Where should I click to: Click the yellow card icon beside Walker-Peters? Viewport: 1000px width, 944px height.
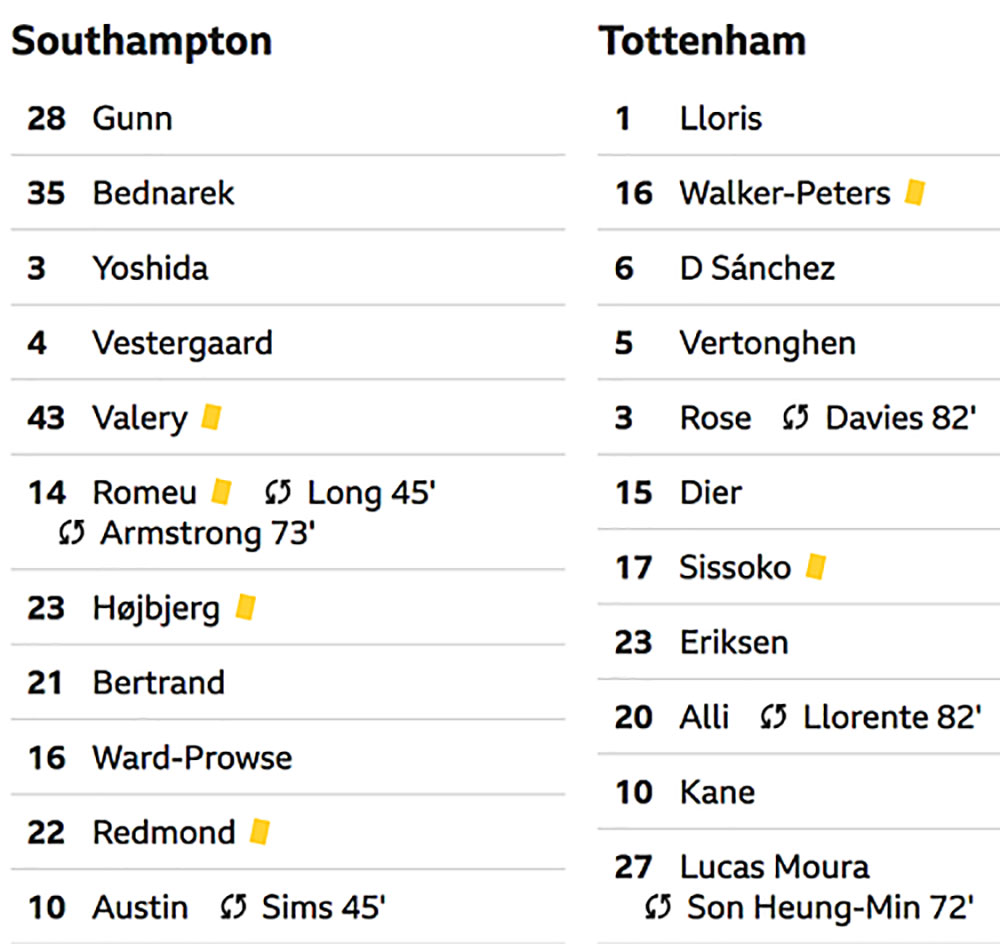click(915, 192)
